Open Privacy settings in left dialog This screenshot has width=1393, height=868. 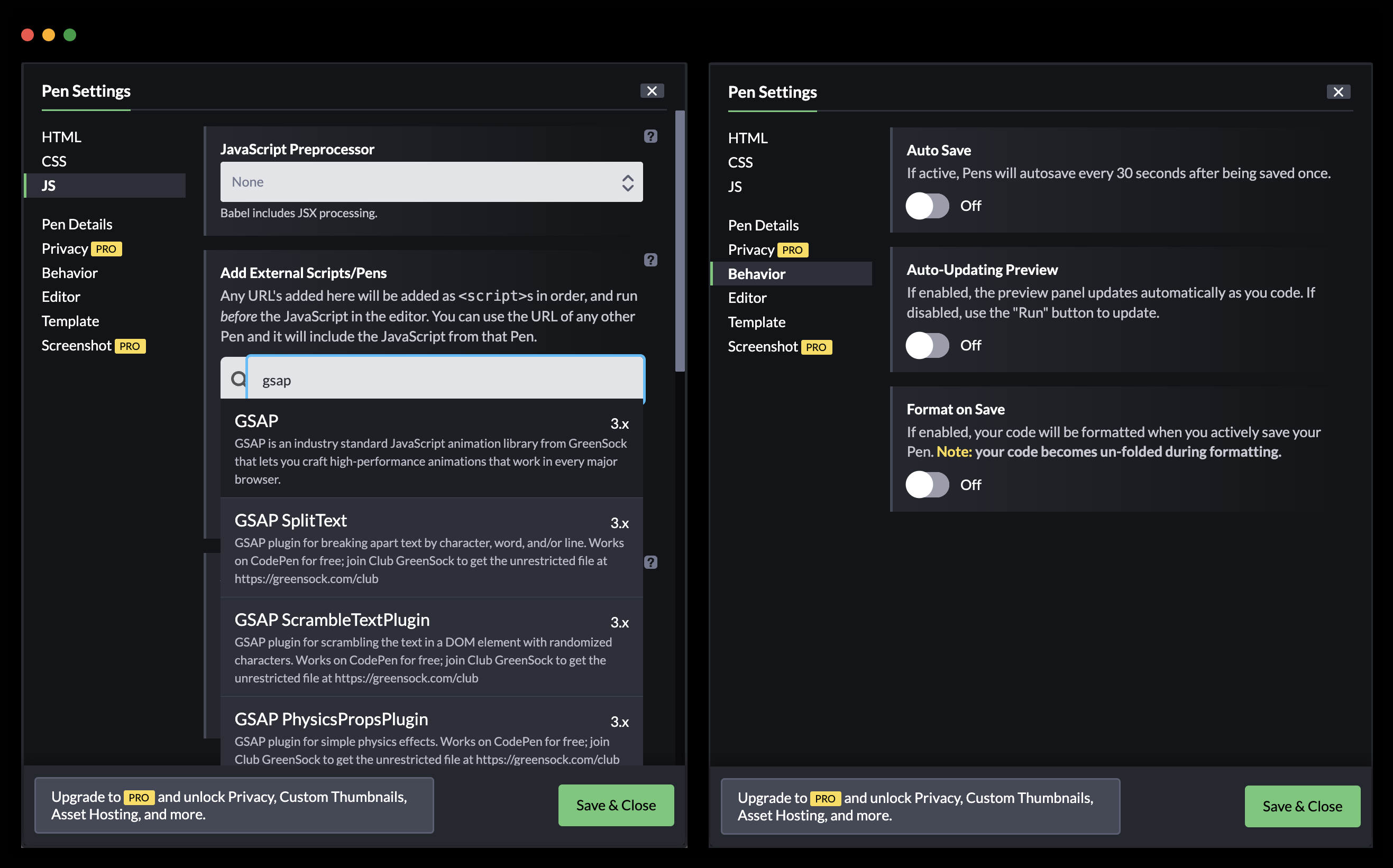coord(65,248)
